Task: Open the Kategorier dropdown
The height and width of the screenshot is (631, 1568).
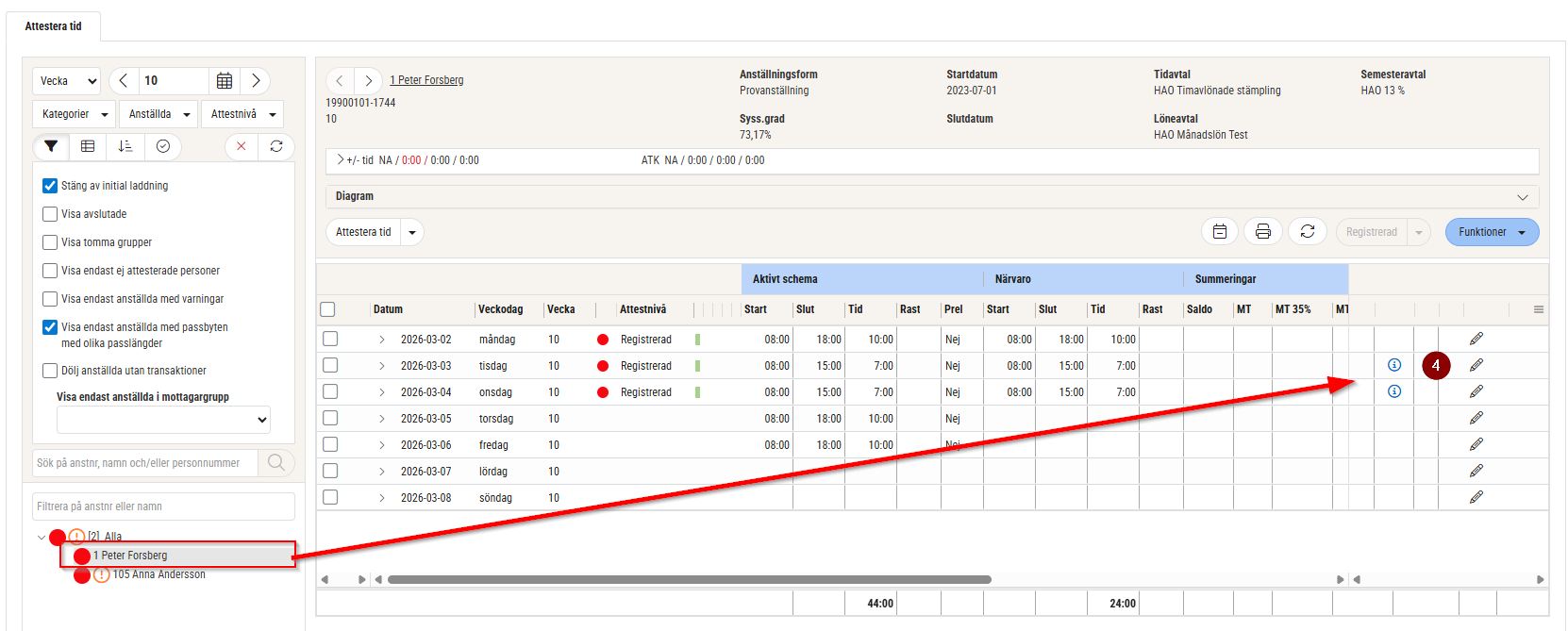Action: (75, 114)
